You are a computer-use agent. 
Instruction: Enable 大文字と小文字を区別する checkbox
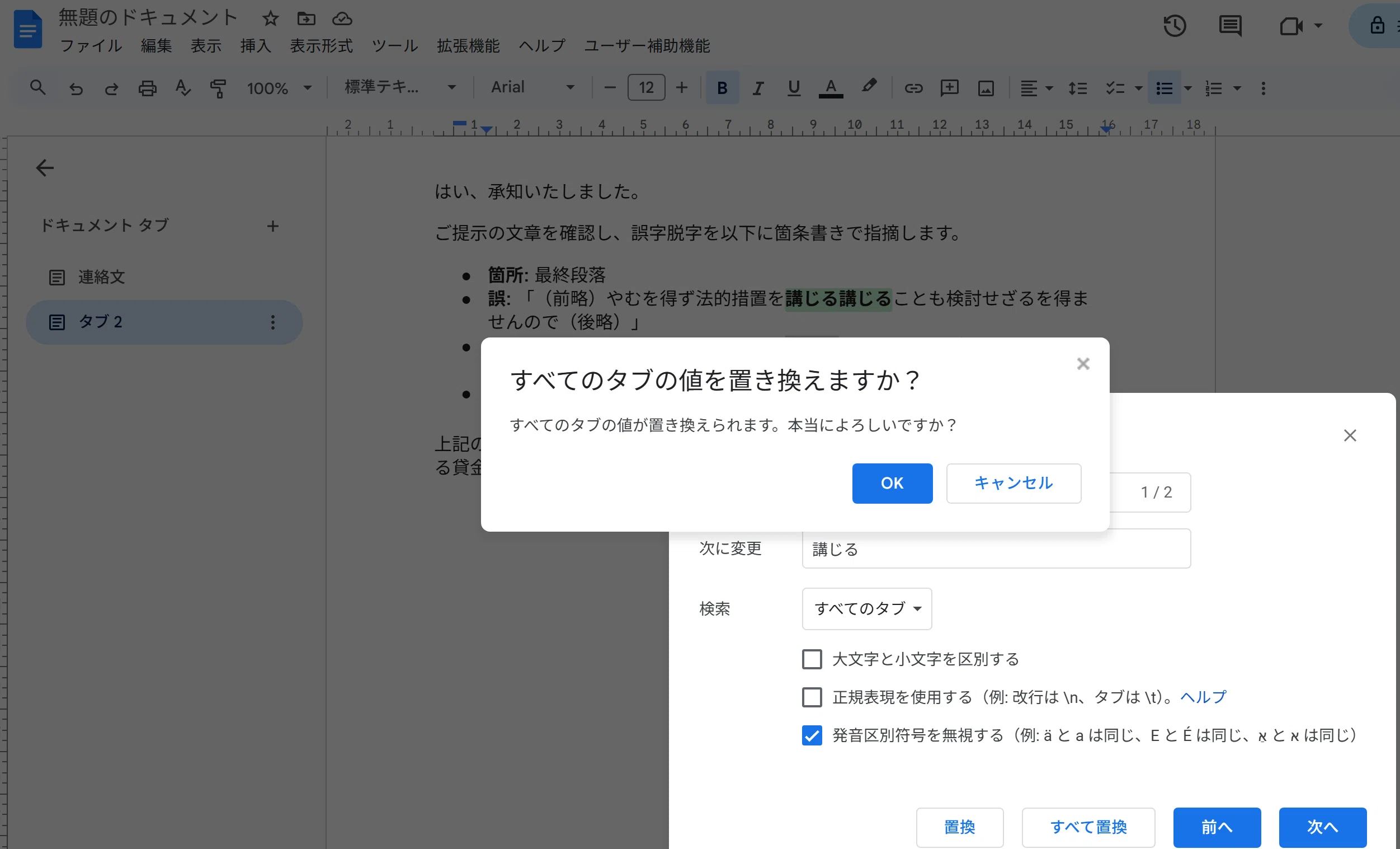812,659
